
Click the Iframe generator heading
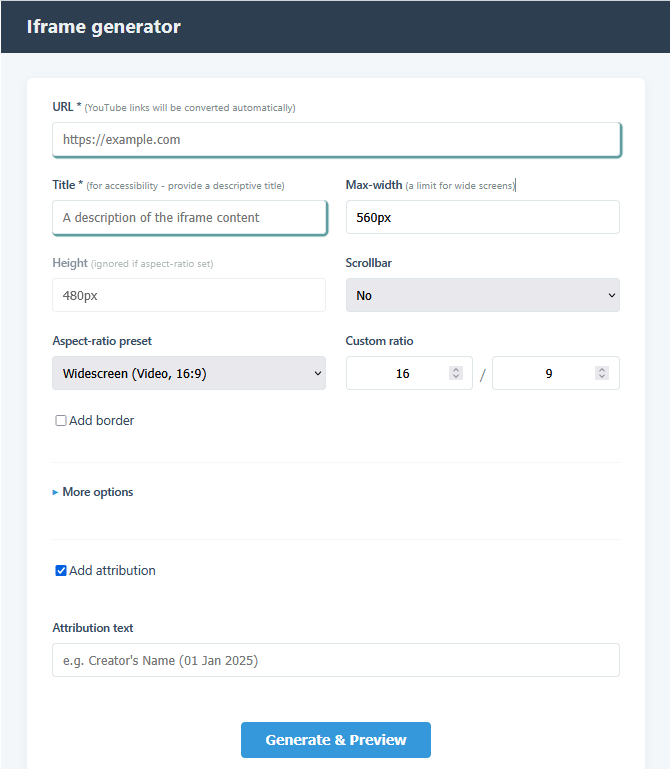[x=103, y=27]
